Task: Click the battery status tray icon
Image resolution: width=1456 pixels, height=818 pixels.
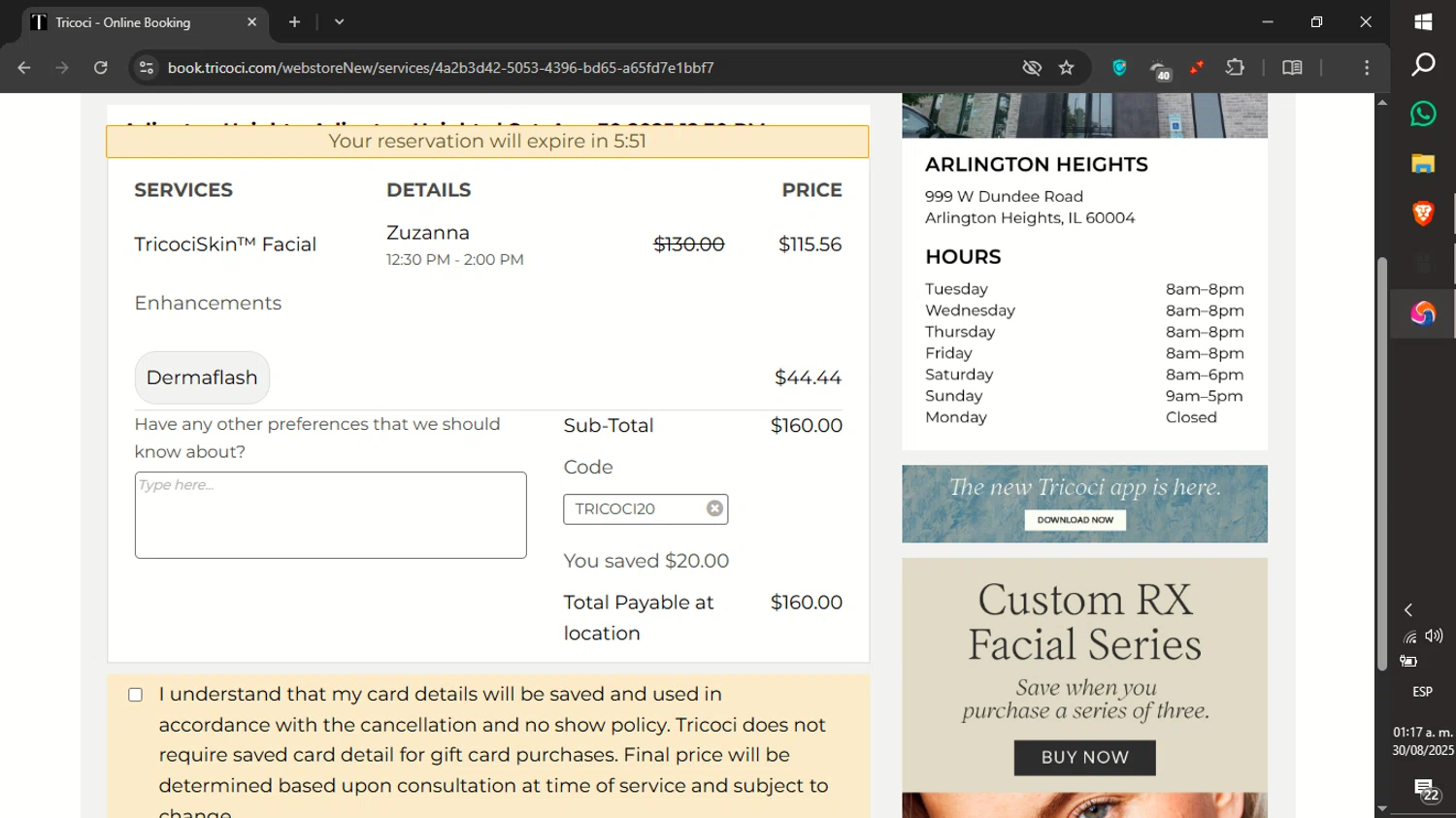Action: pyautogui.click(x=1408, y=662)
